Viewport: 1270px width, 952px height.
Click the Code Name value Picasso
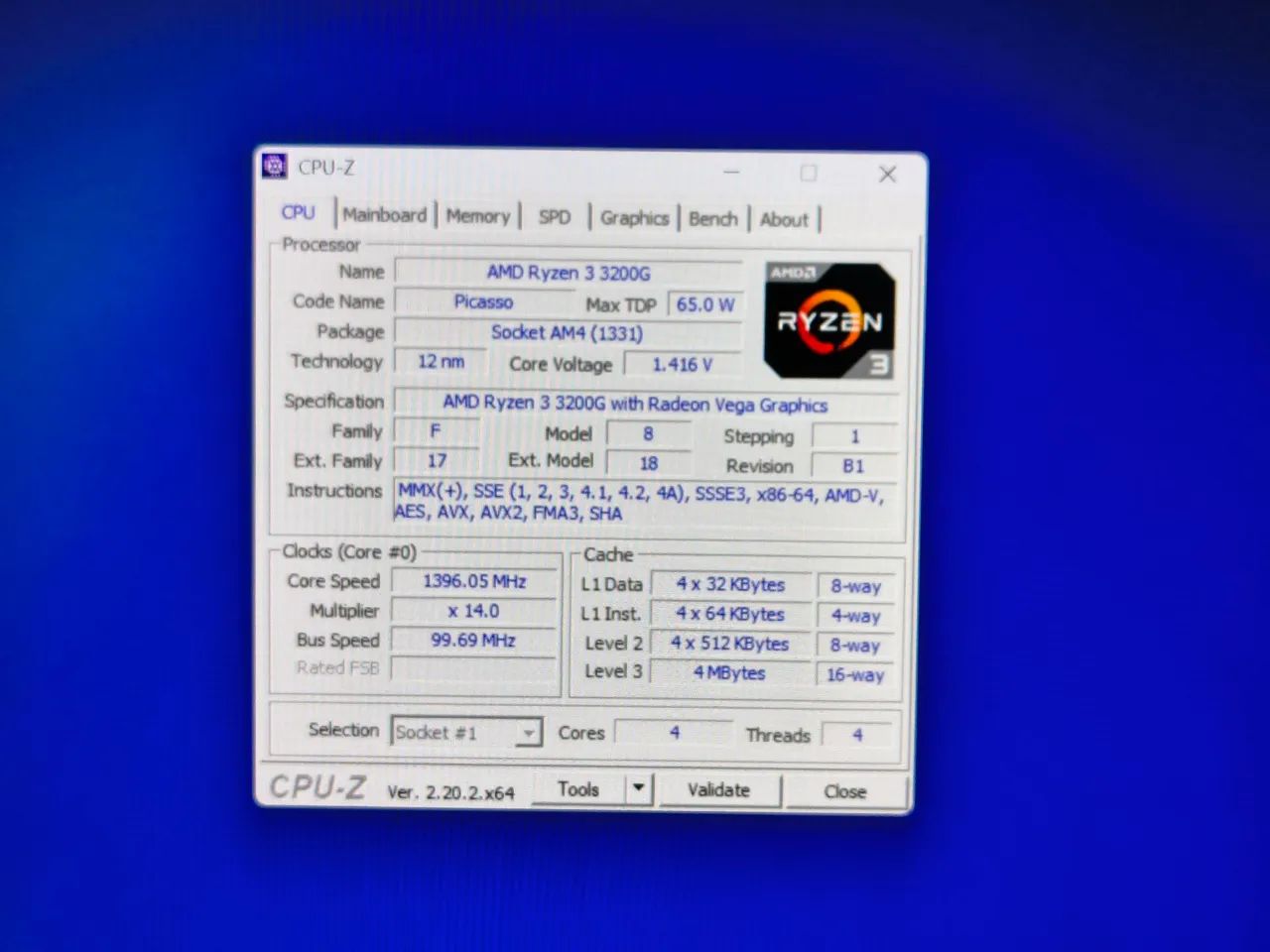[484, 301]
